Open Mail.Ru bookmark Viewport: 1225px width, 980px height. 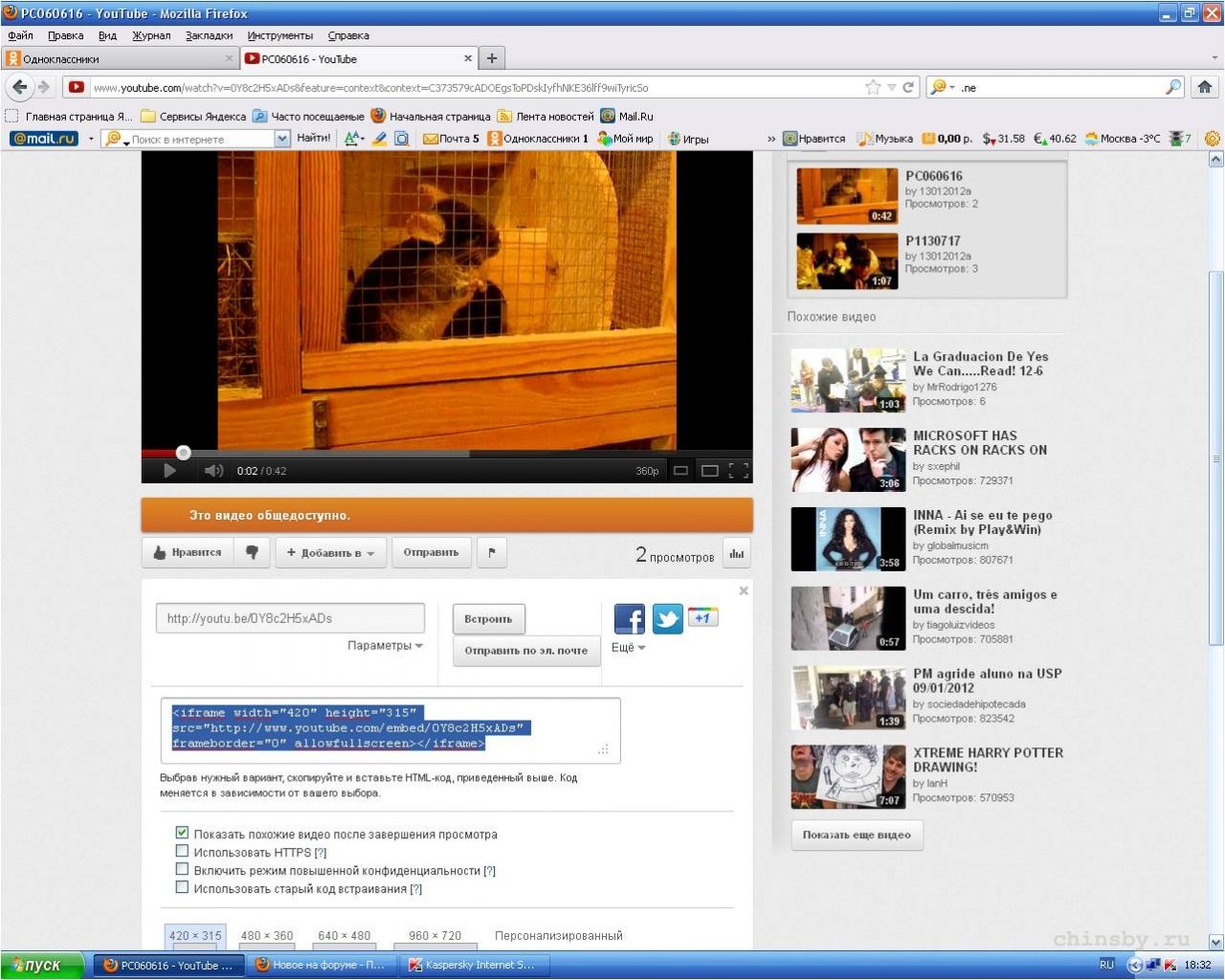[x=627, y=116]
